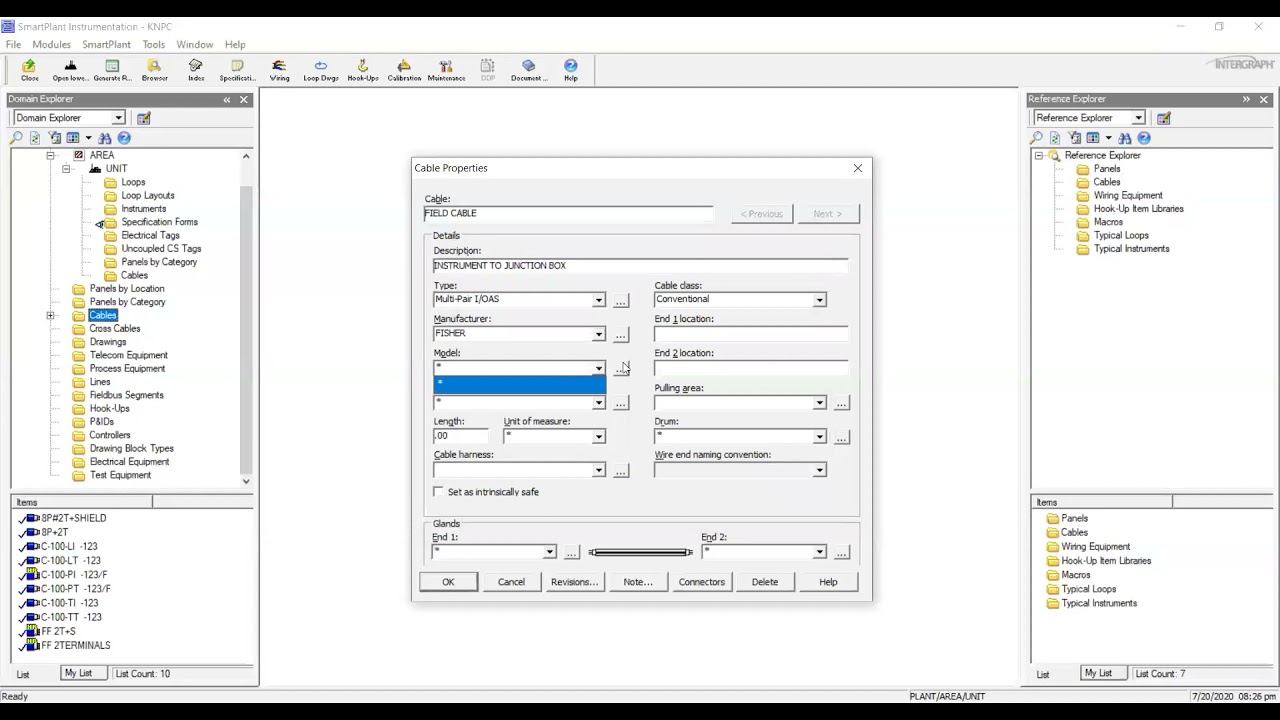Click the Note... button

point(638,582)
